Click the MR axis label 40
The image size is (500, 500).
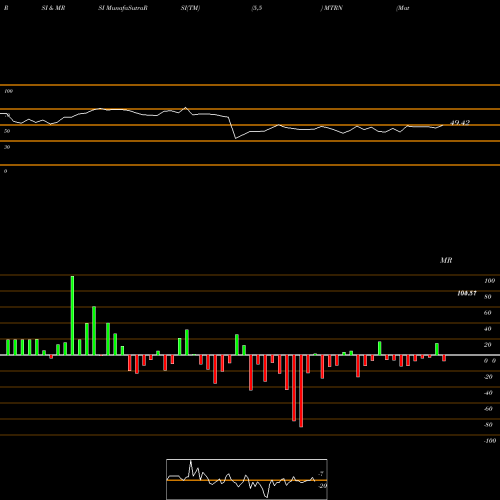tap(488, 329)
